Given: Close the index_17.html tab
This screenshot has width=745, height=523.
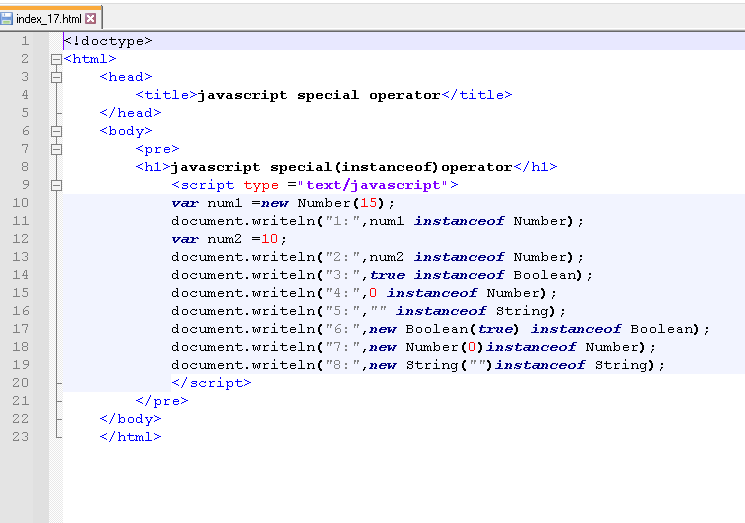Looking at the screenshot, I should click(91, 19).
